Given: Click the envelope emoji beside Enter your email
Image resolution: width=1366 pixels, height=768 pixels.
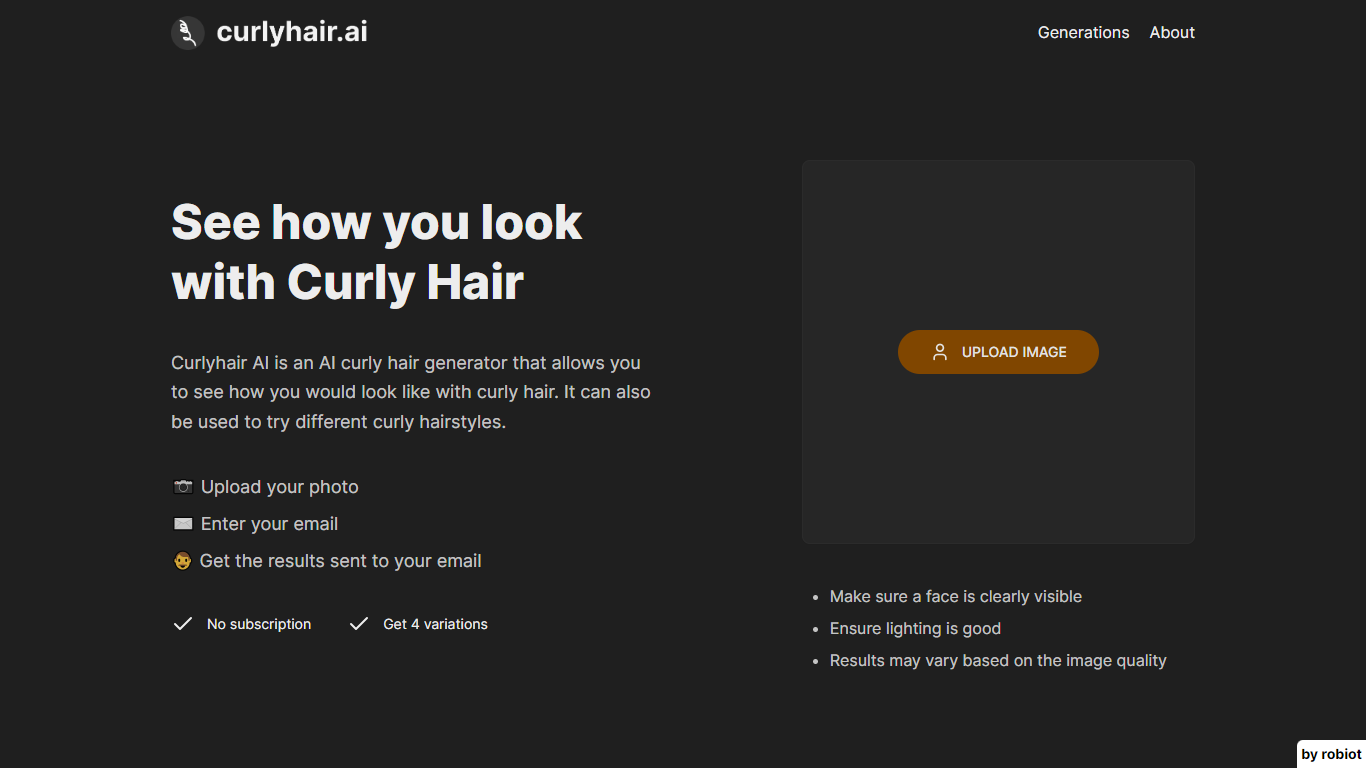Looking at the screenshot, I should point(183,524).
